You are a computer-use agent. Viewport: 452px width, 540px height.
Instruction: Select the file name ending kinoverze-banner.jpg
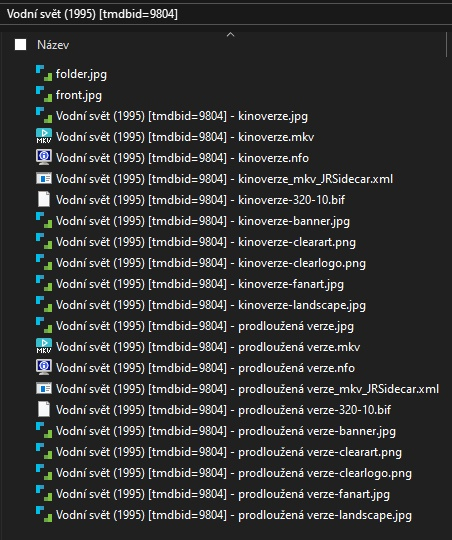(x=203, y=221)
